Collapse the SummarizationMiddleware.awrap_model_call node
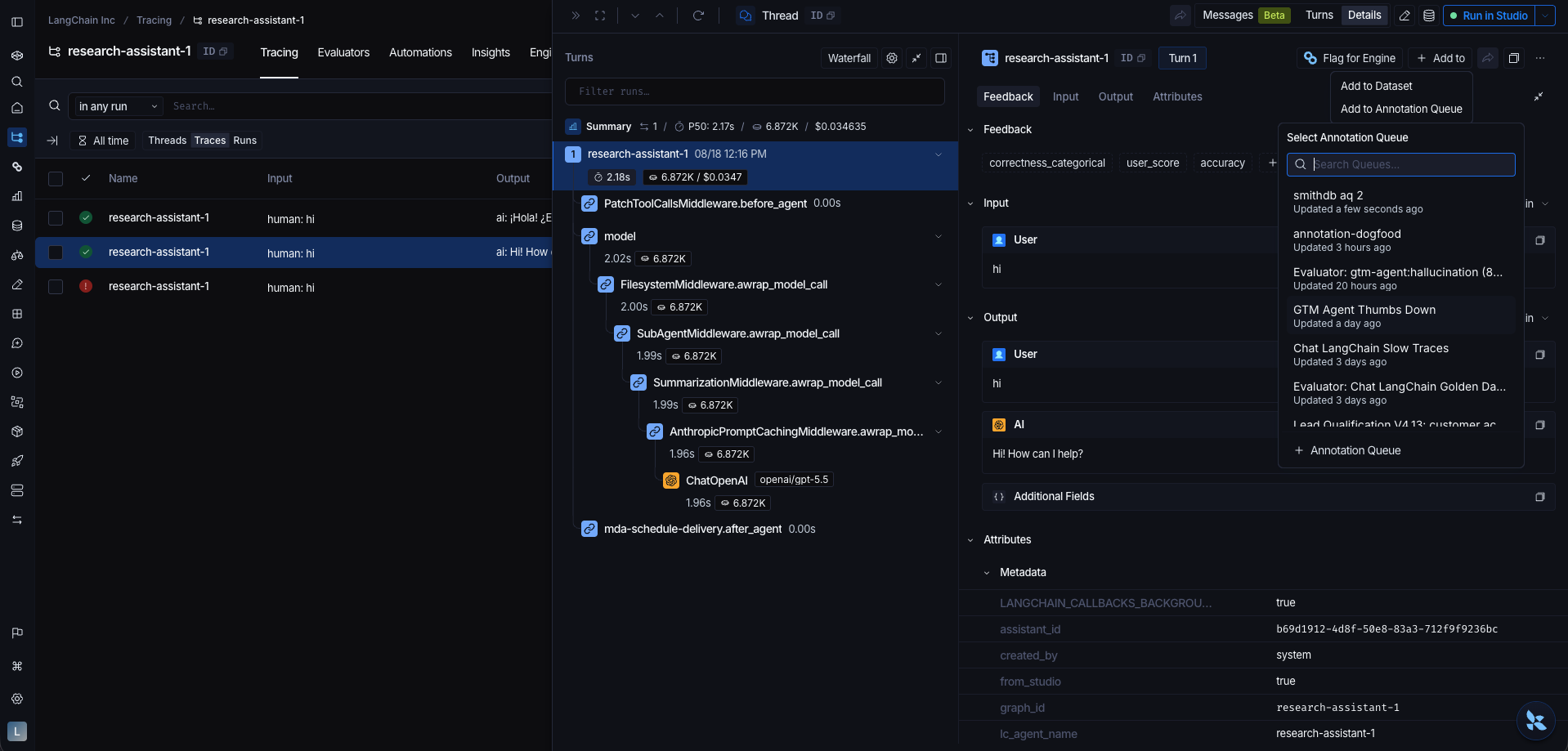 click(x=939, y=382)
